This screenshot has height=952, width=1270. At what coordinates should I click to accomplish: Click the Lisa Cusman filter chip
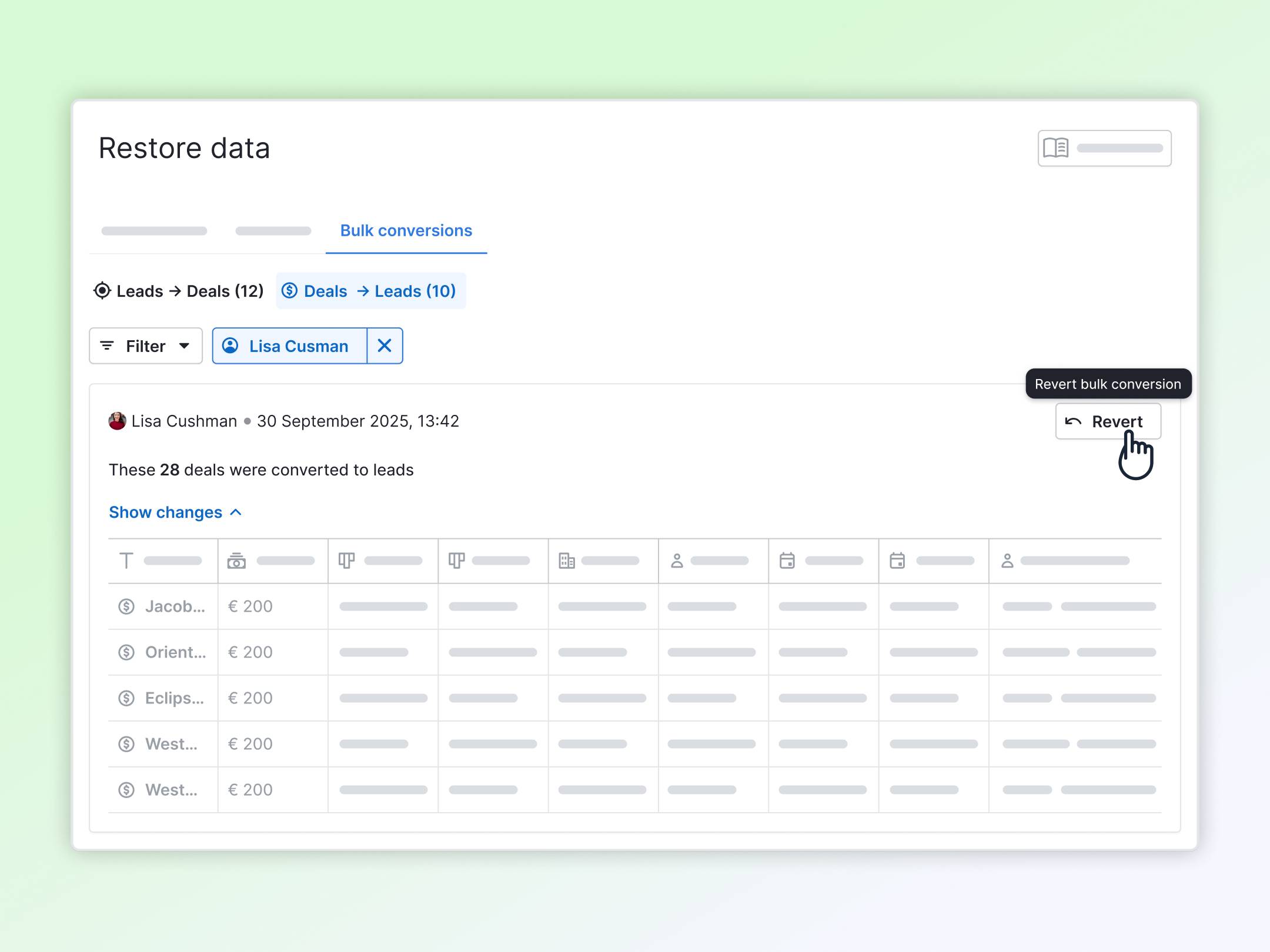pos(289,346)
